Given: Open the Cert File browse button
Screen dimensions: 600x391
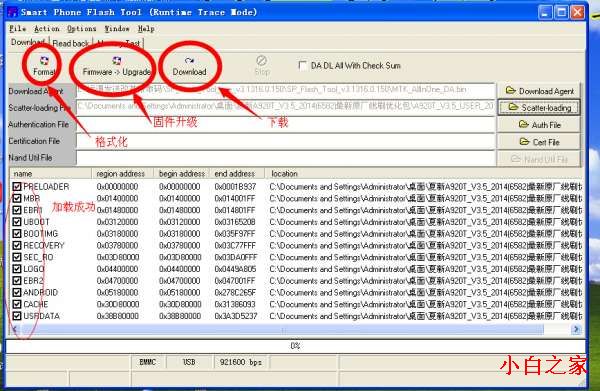Looking at the screenshot, I should [539, 142].
